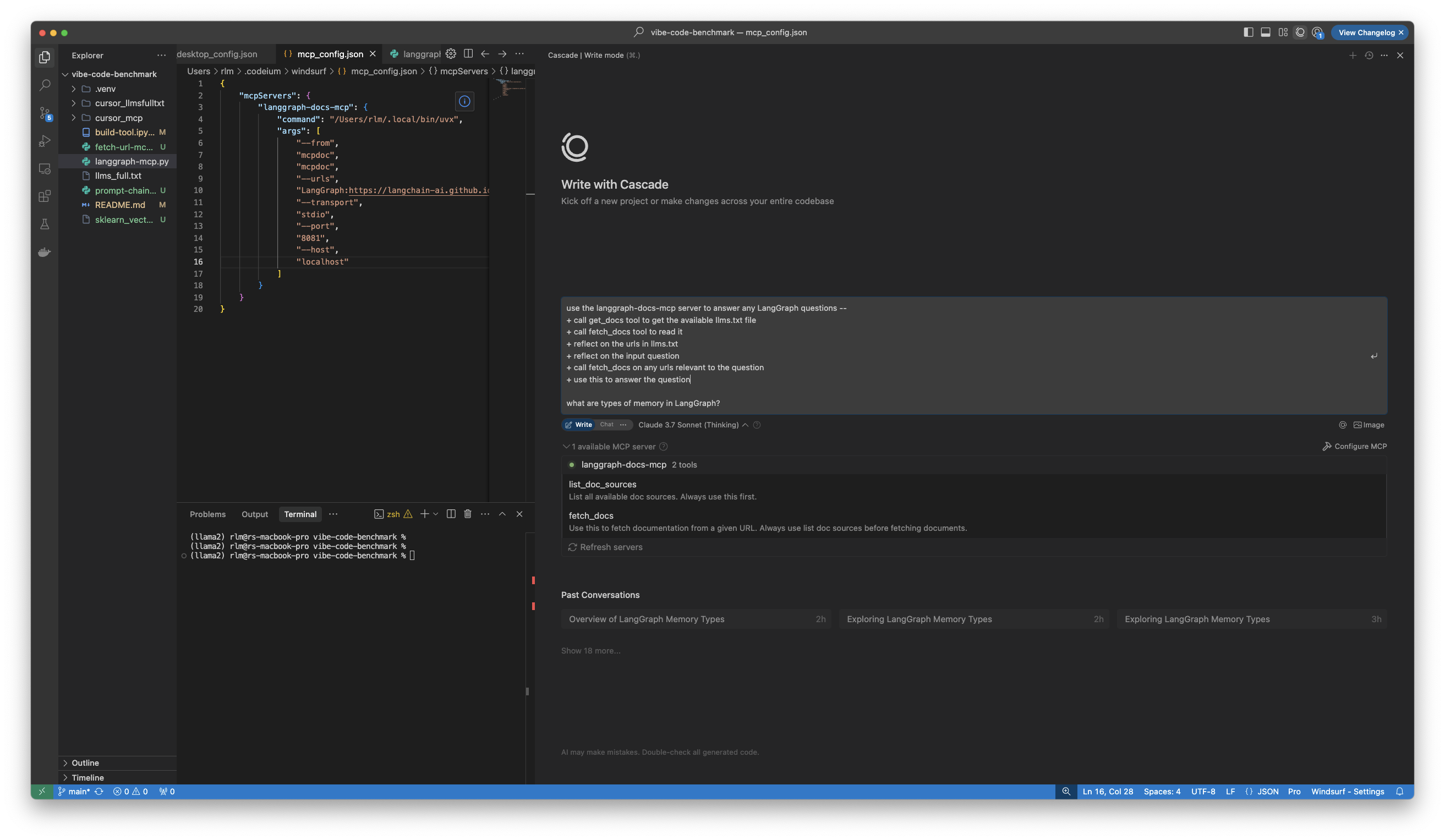Screen dimensions: 1445x840
Task: Click the split editor icon
Action: 468,54
